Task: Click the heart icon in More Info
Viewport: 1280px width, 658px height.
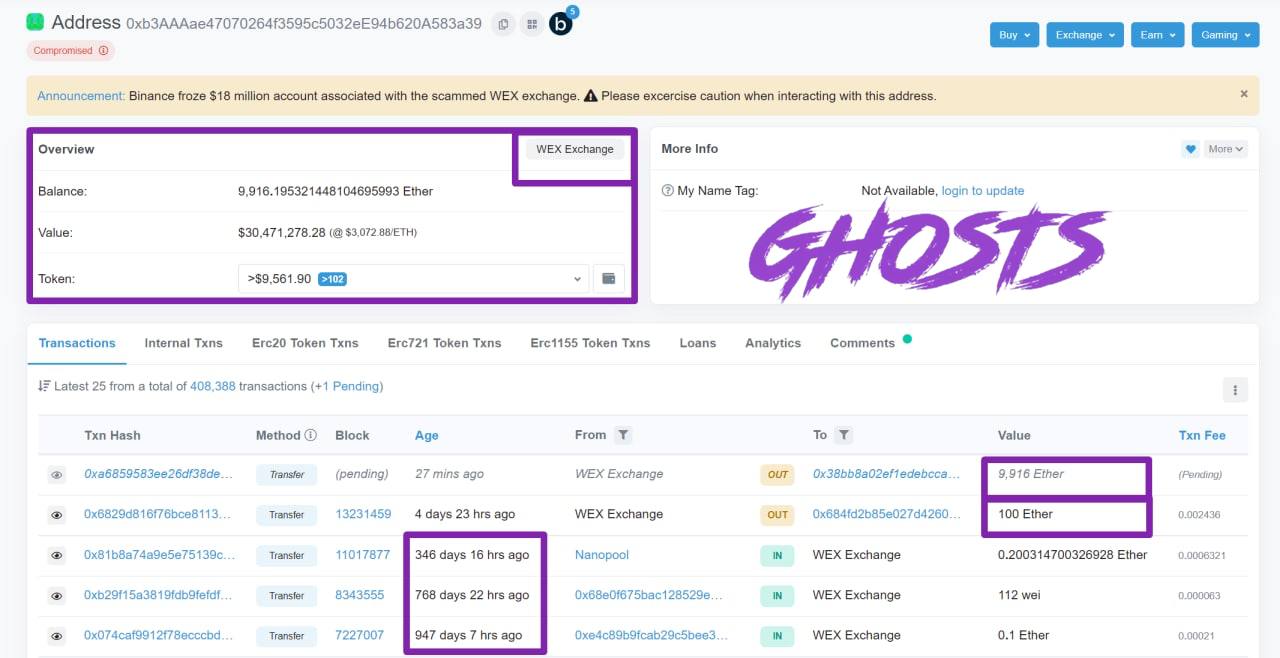Action: (1190, 149)
